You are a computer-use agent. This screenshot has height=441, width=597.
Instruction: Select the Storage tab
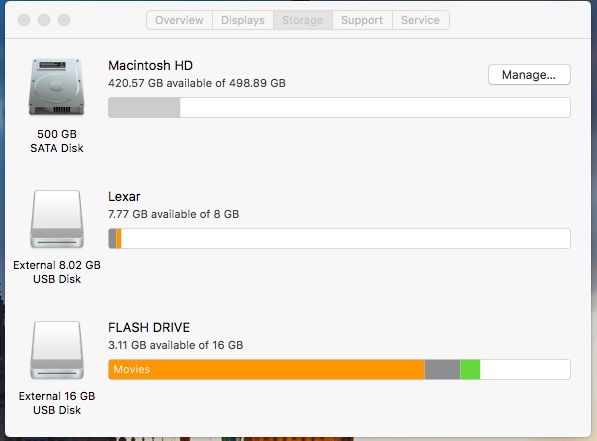click(303, 20)
